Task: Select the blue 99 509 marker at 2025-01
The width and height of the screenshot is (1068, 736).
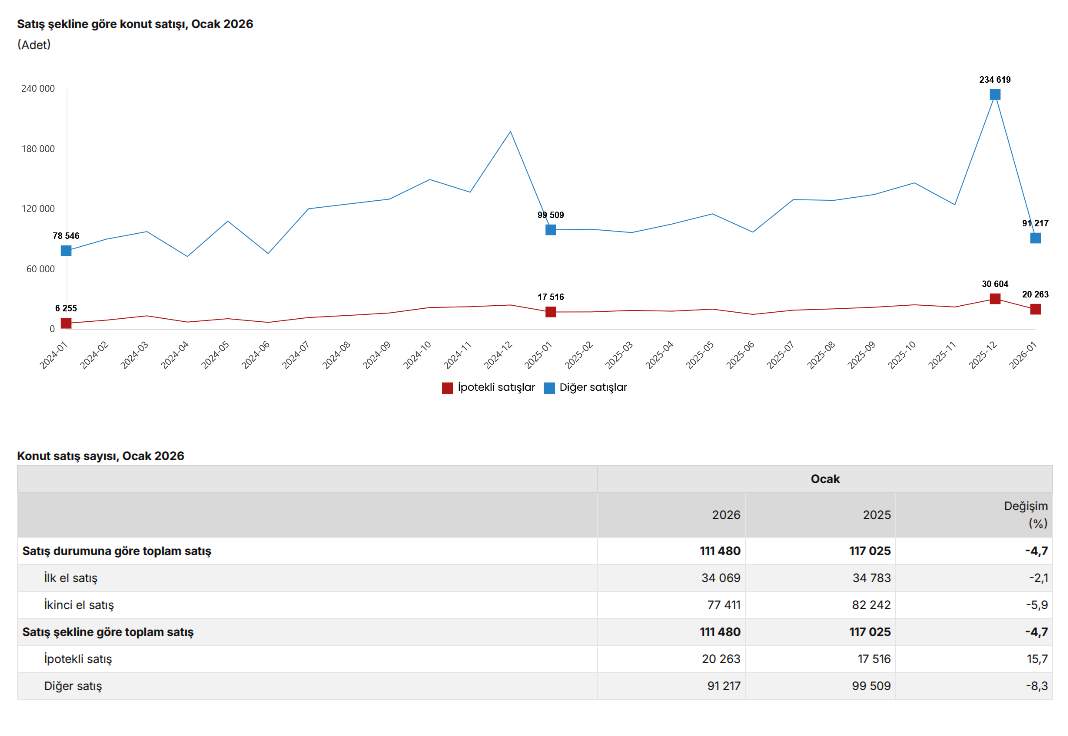Action: [551, 230]
